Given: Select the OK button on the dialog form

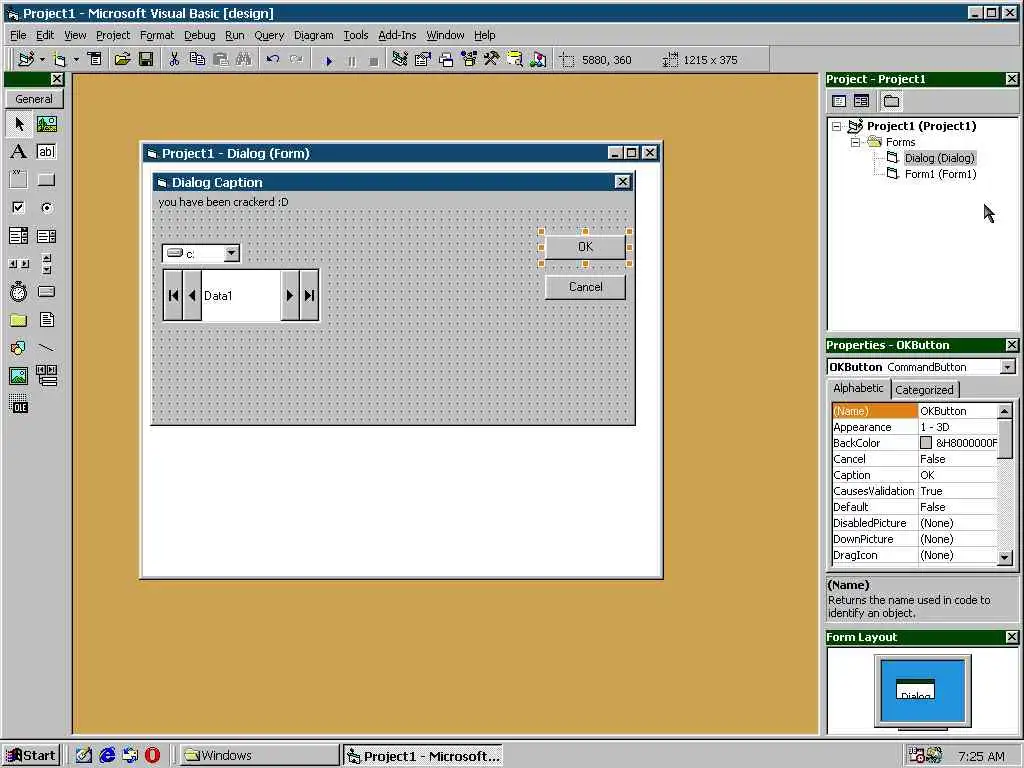Looking at the screenshot, I should click(585, 247).
